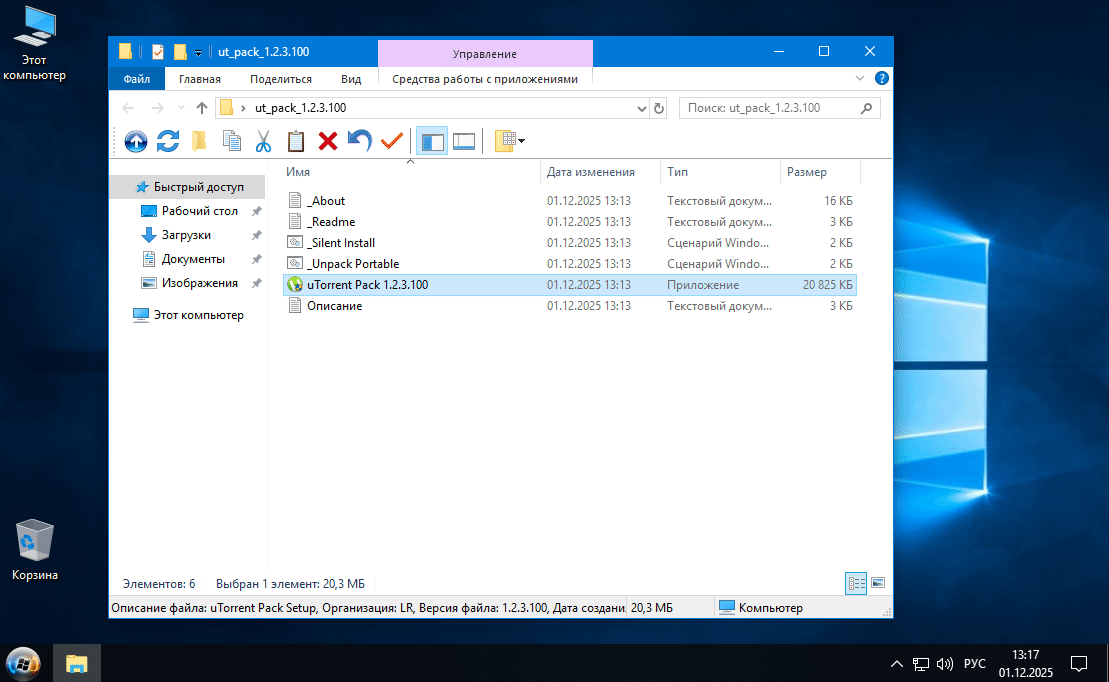Image resolution: width=1109 pixels, height=682 pixels.
Task: Switch to the Вид ribbon tab
Action: 351,79
